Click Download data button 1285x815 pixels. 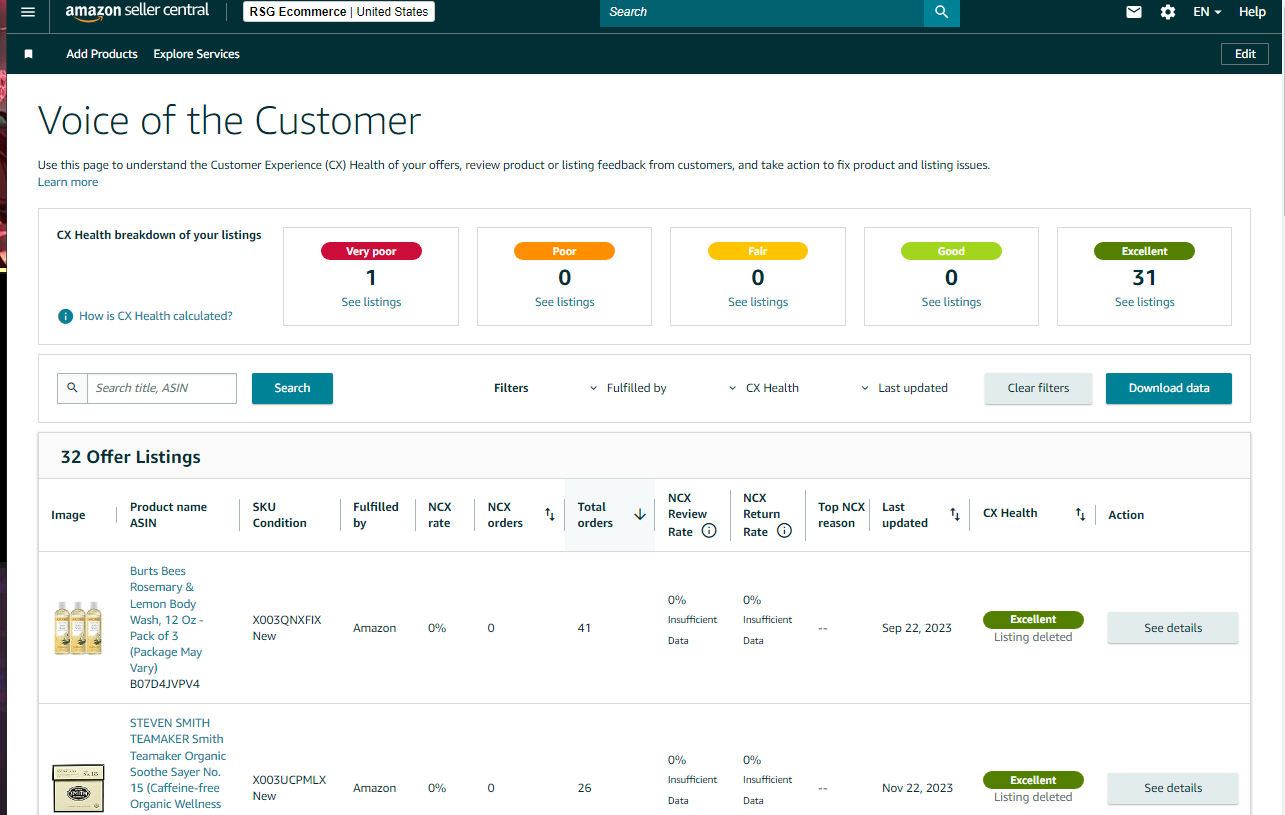coord(1169,388)
